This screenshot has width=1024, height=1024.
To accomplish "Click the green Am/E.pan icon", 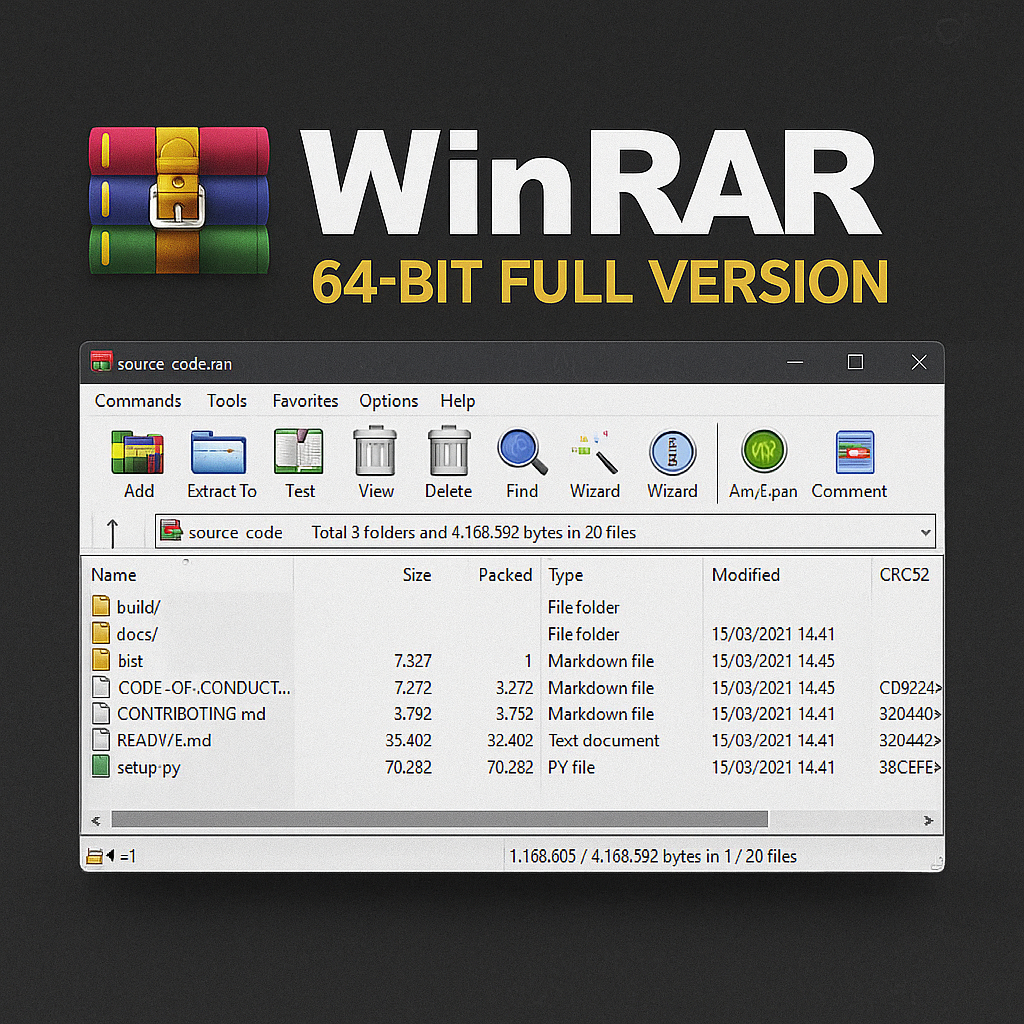I will tap(763, 451).
